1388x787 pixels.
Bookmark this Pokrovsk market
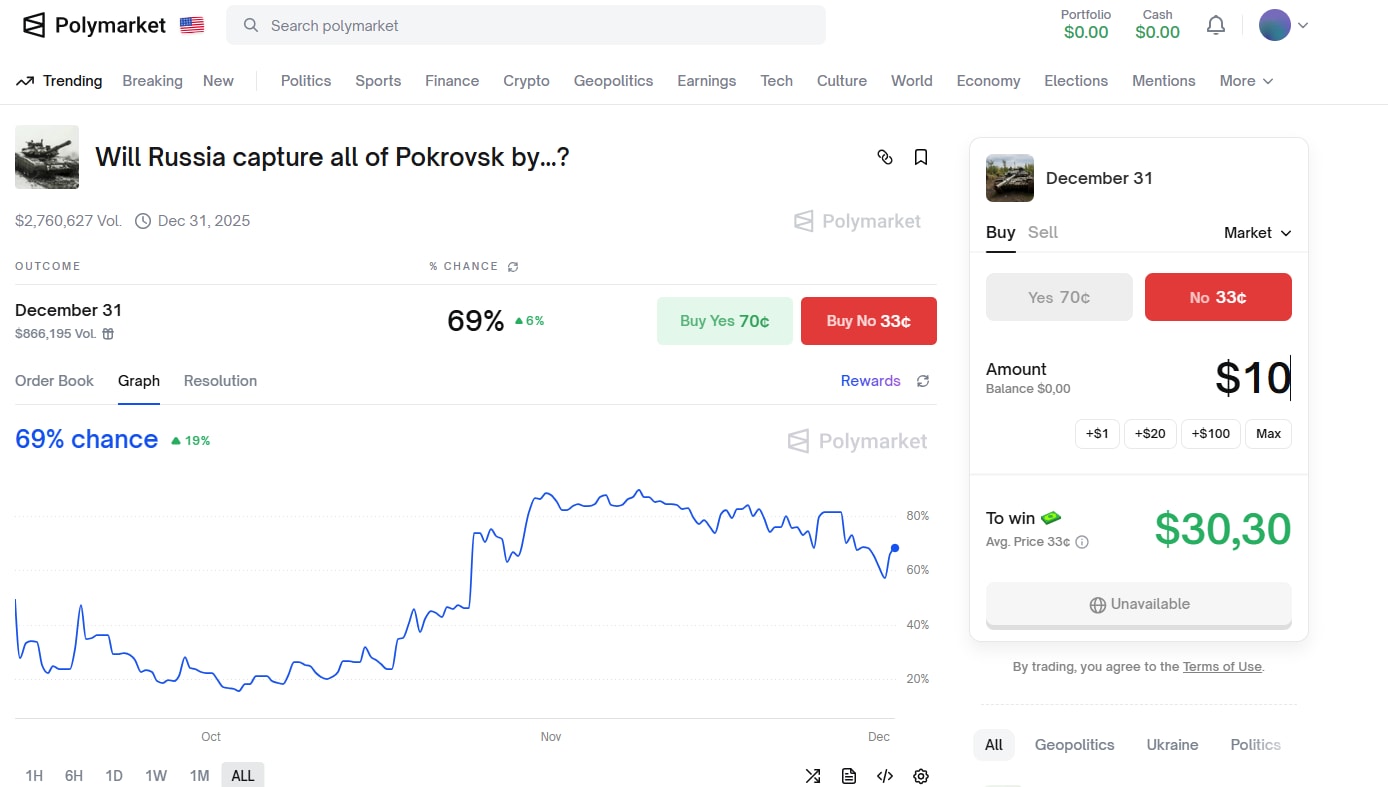click(921, 157)
